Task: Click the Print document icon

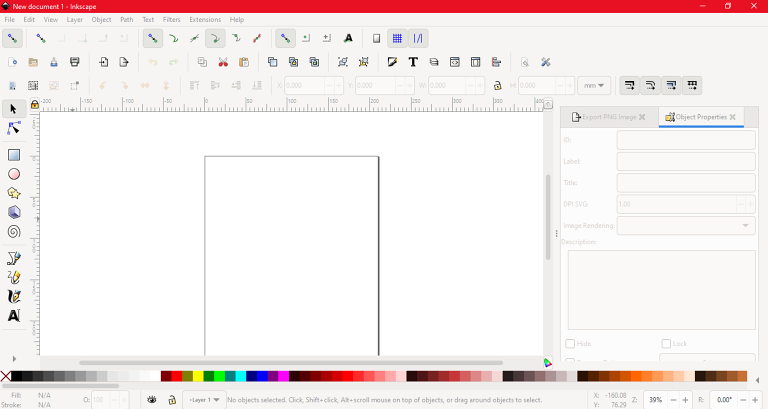Action: (74, 62)
